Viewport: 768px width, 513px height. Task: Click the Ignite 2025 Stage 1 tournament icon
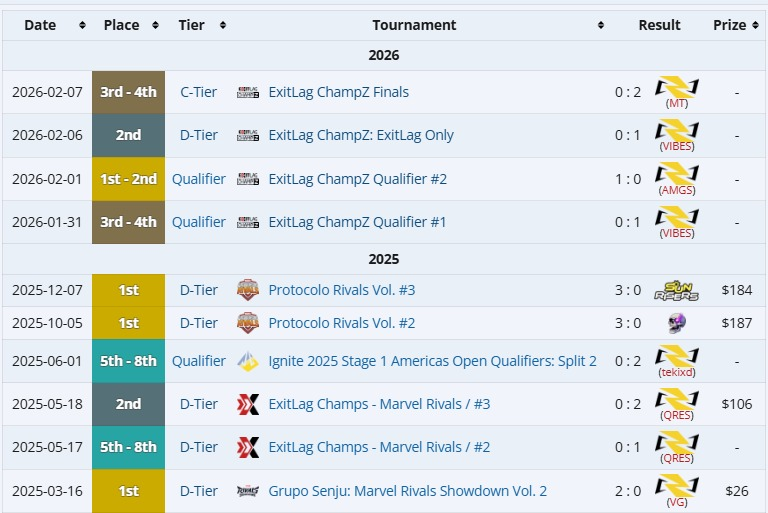click(x=248, y=361)
